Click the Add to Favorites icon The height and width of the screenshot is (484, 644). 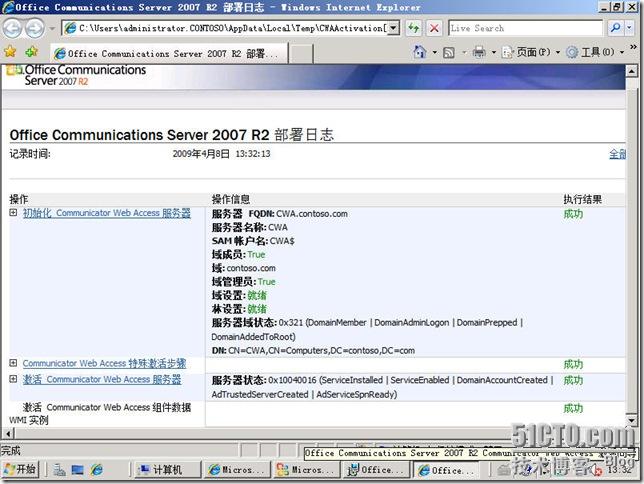point(32,52)
